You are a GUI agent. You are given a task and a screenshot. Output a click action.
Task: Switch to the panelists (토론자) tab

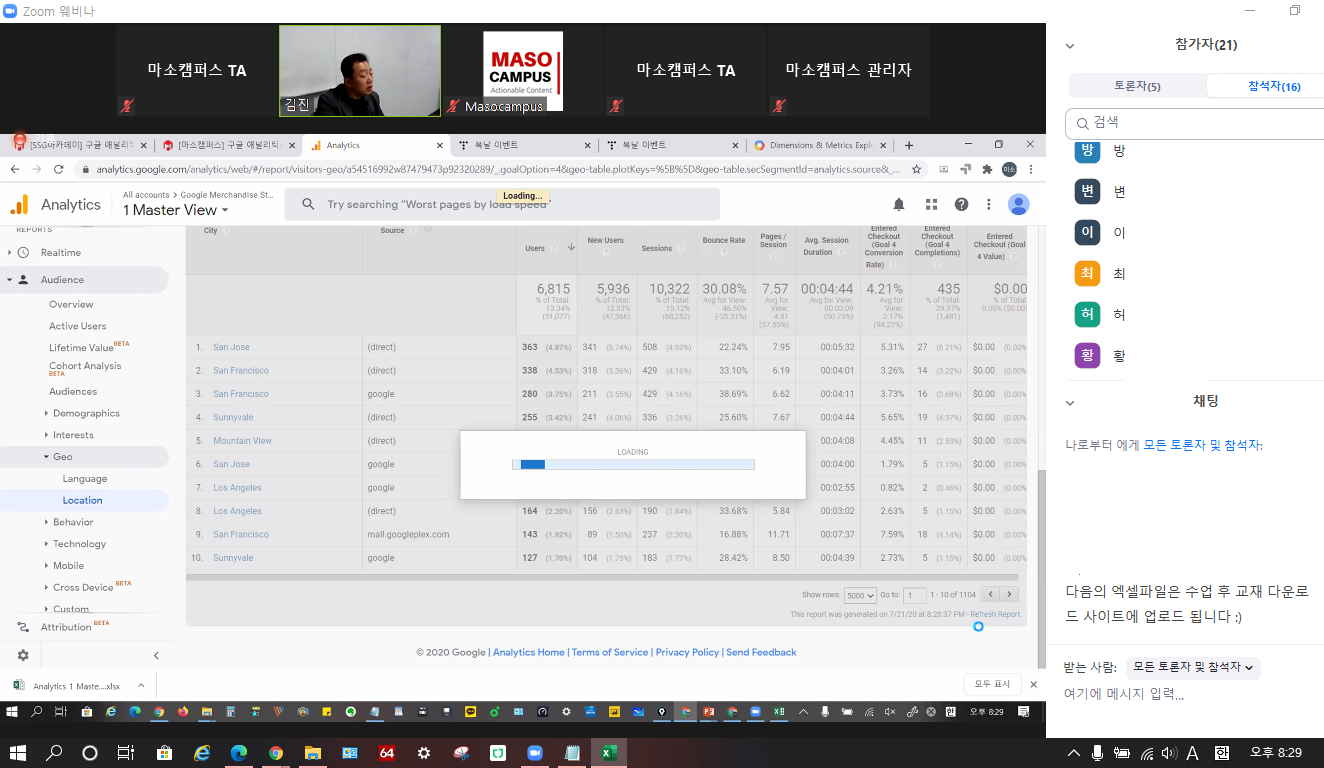[1137, 87]
